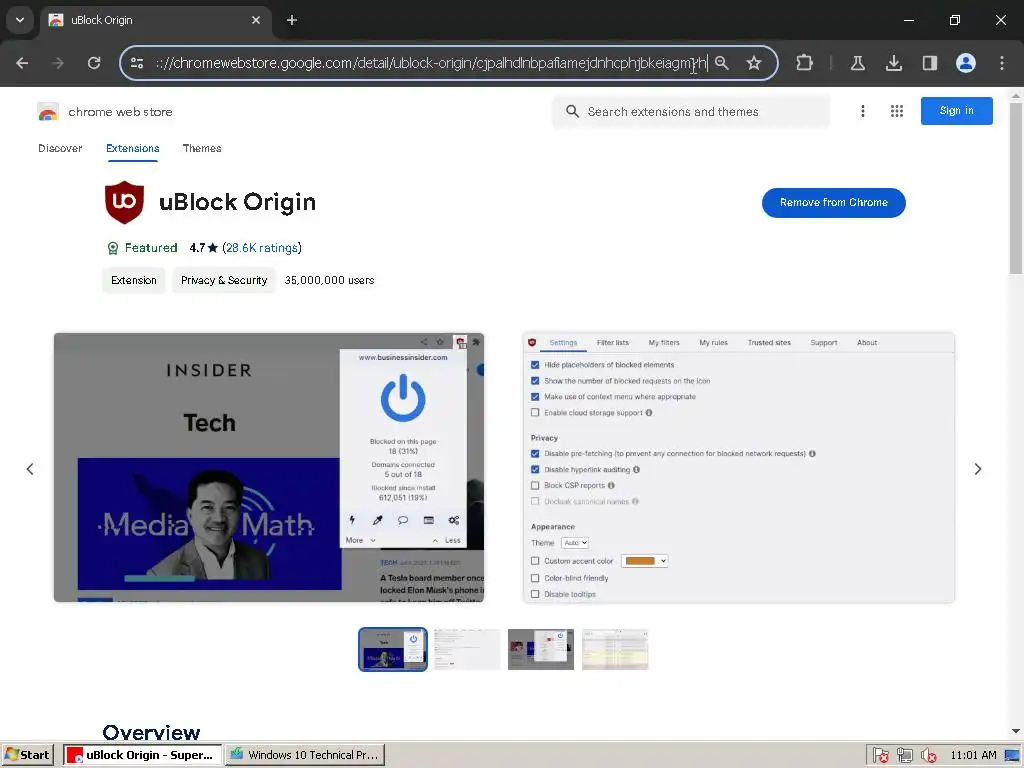Click the zoom magnifier icon in address bar
Screen dimensions: 1024x768
pos(722,63)
